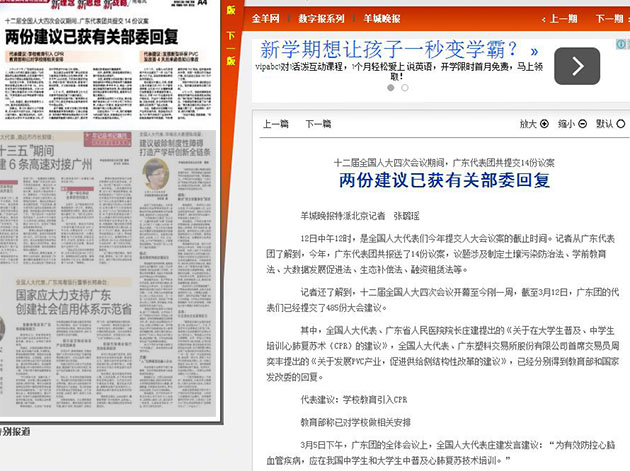Go to next issue 下一期
The width and height of the screenshot is (630, 471).
(x=609, y=19)
